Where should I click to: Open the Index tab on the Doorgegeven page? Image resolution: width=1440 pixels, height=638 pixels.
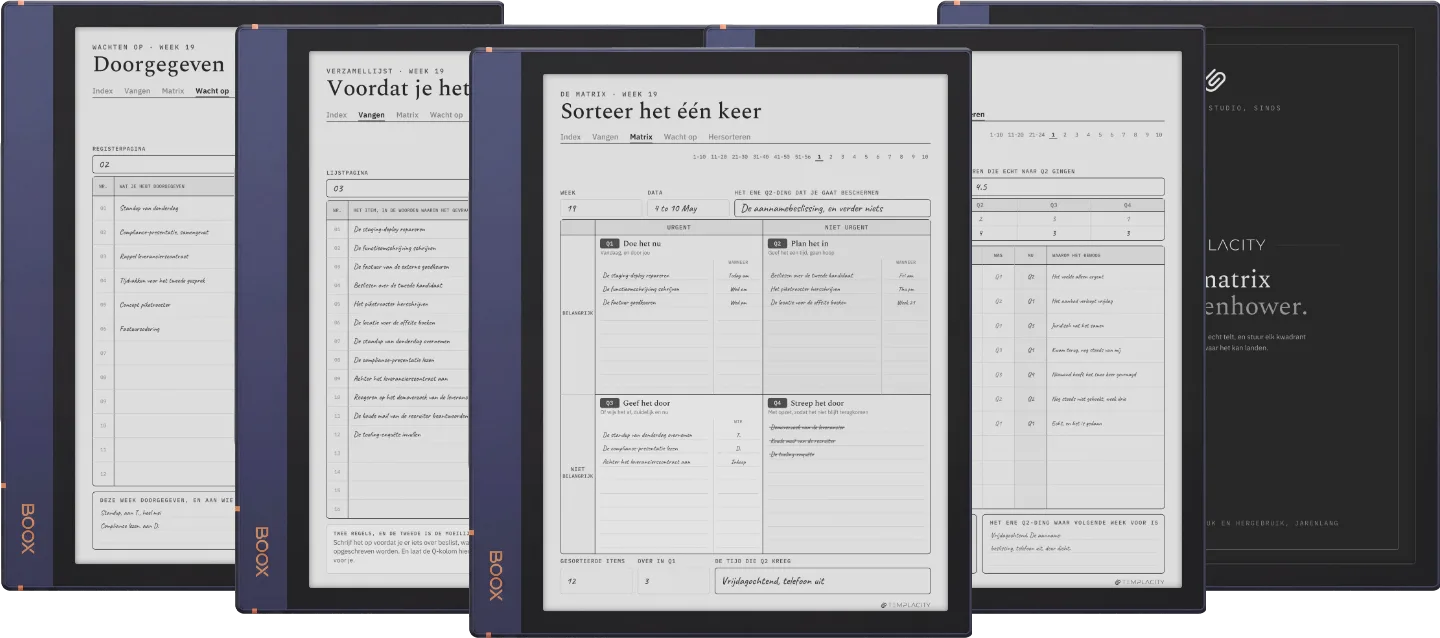tap(102, 91)
